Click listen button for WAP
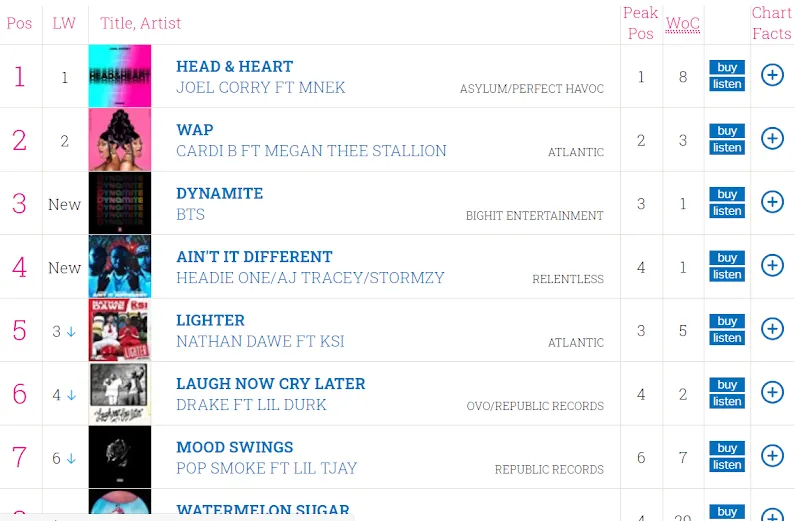The height and width of the screenshot is (521, 800). 727,147
